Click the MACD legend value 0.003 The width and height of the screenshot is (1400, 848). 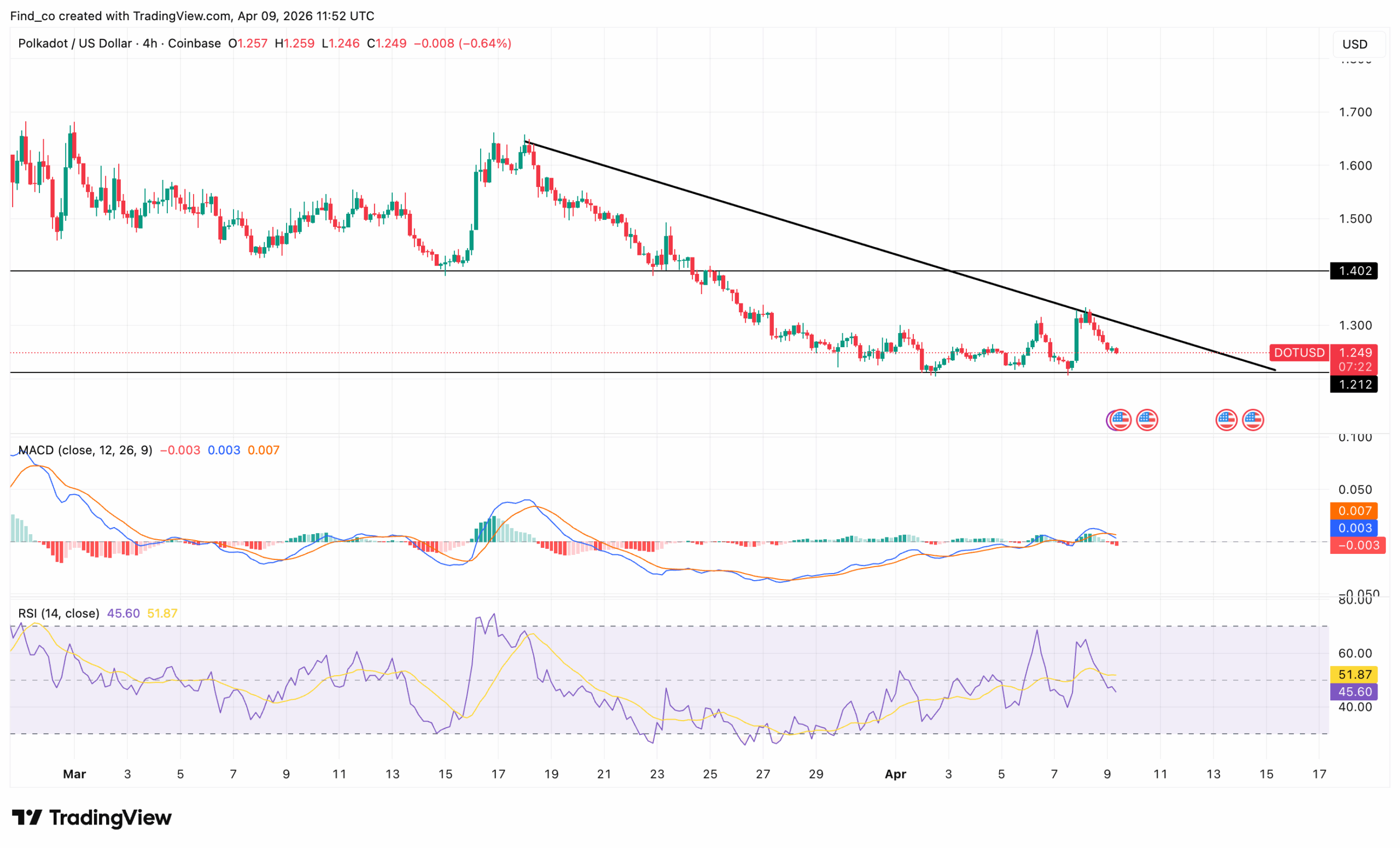(224, 451)
